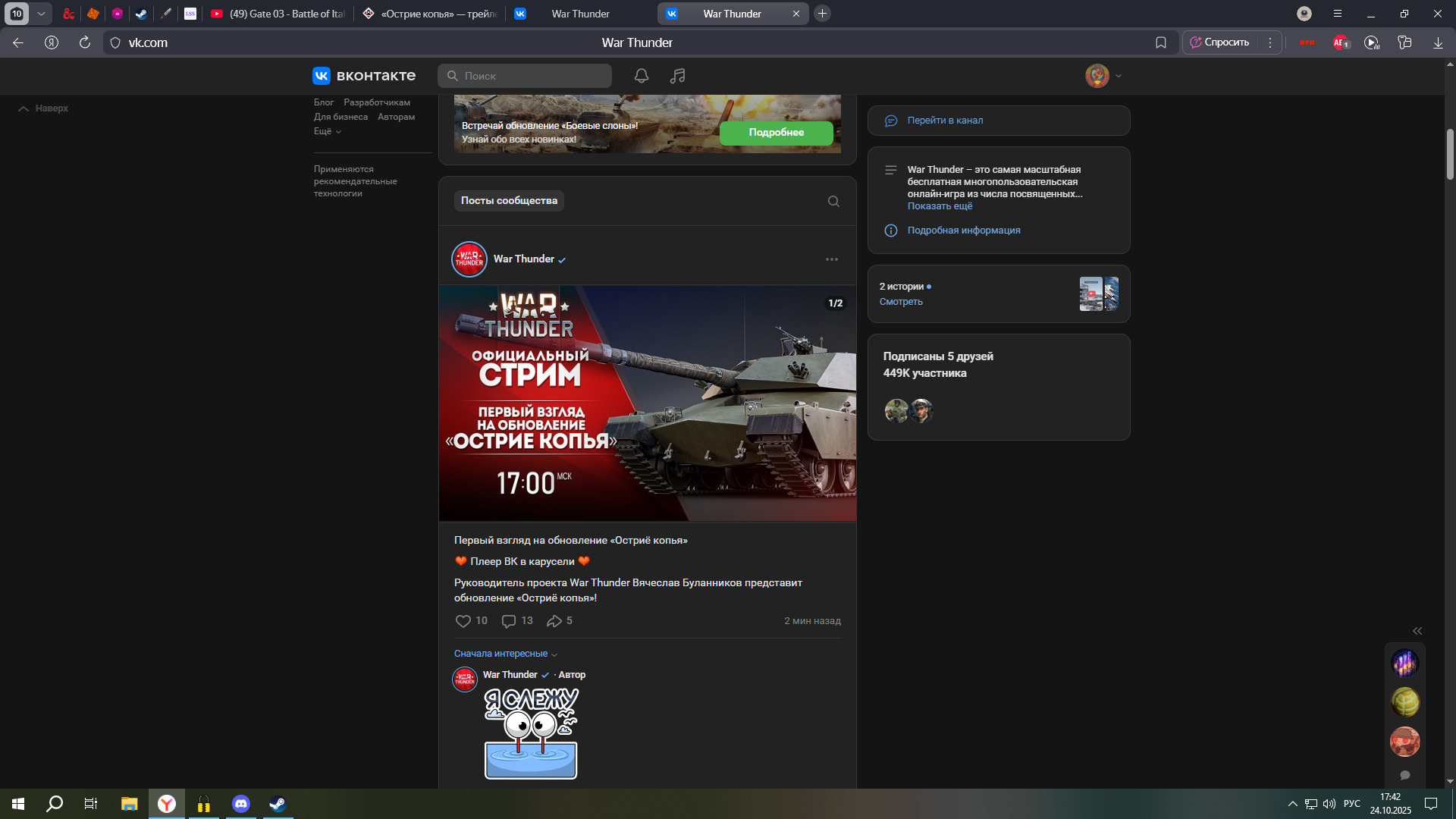Viewport: 1456px width, 819px height.
Task: Click 'Показать ещё' in community description
Action: (940, 206)
